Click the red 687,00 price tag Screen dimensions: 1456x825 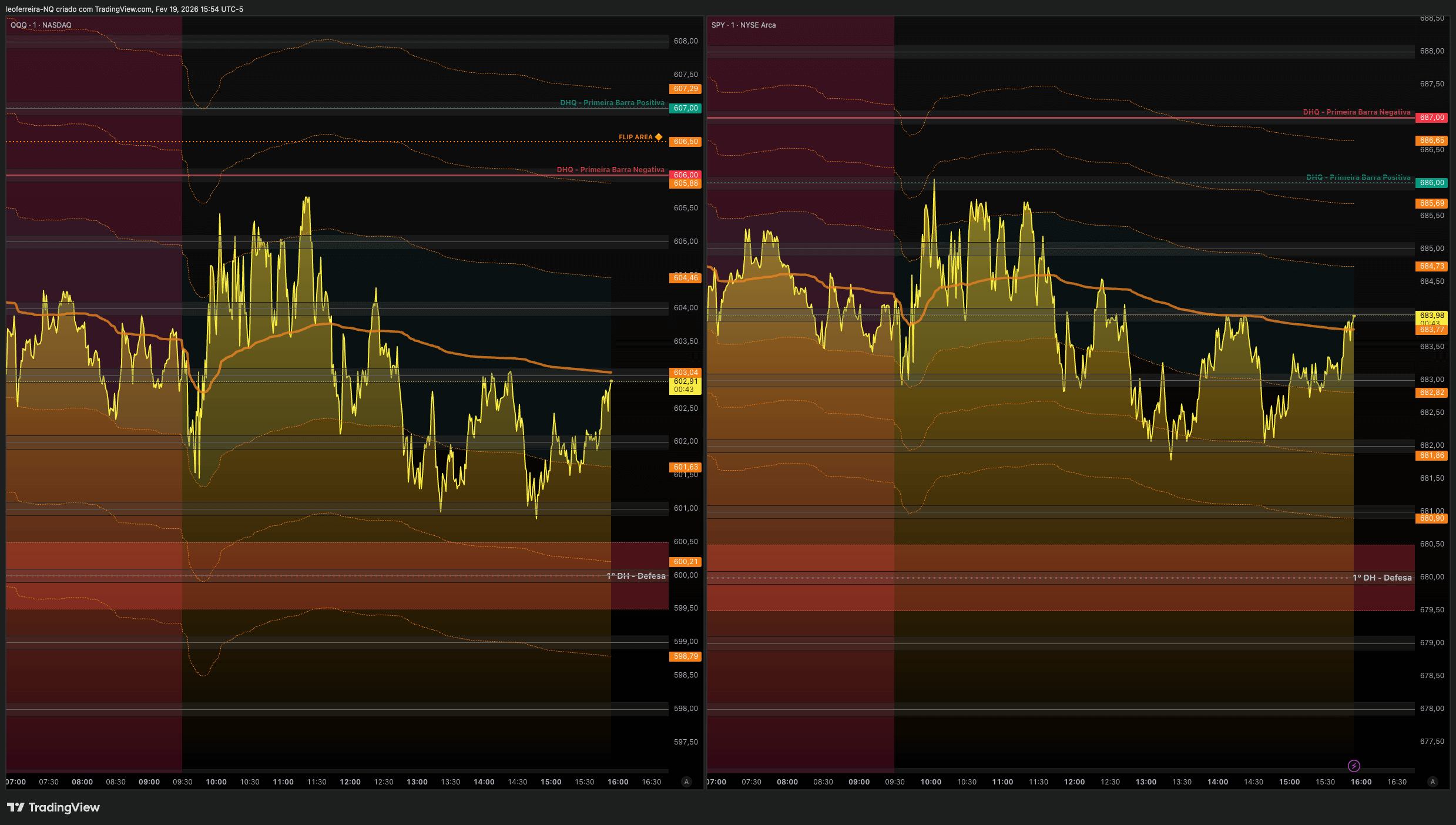click(1432, 118)
